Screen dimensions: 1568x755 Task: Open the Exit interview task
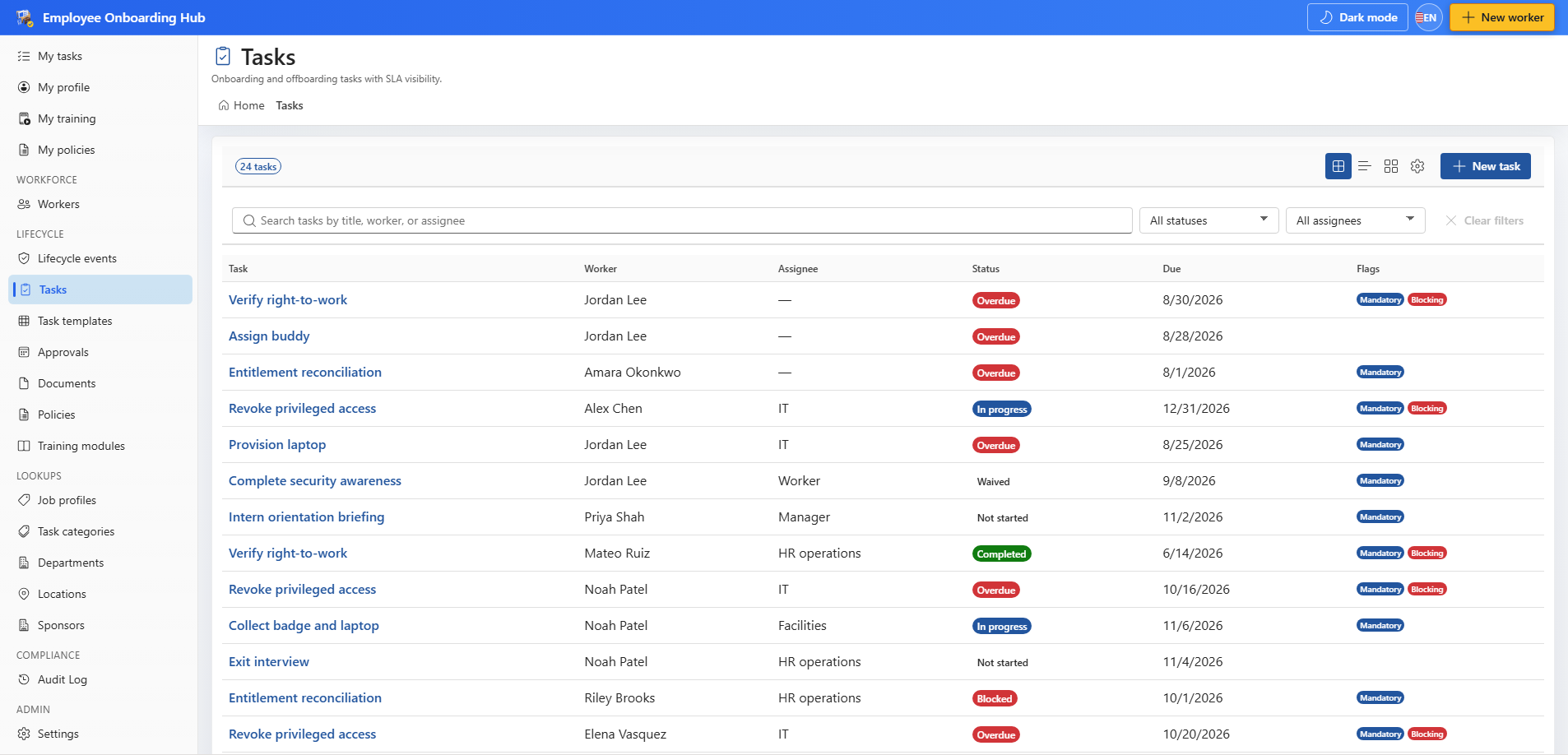pyautogui.click(x=269, y=662)
